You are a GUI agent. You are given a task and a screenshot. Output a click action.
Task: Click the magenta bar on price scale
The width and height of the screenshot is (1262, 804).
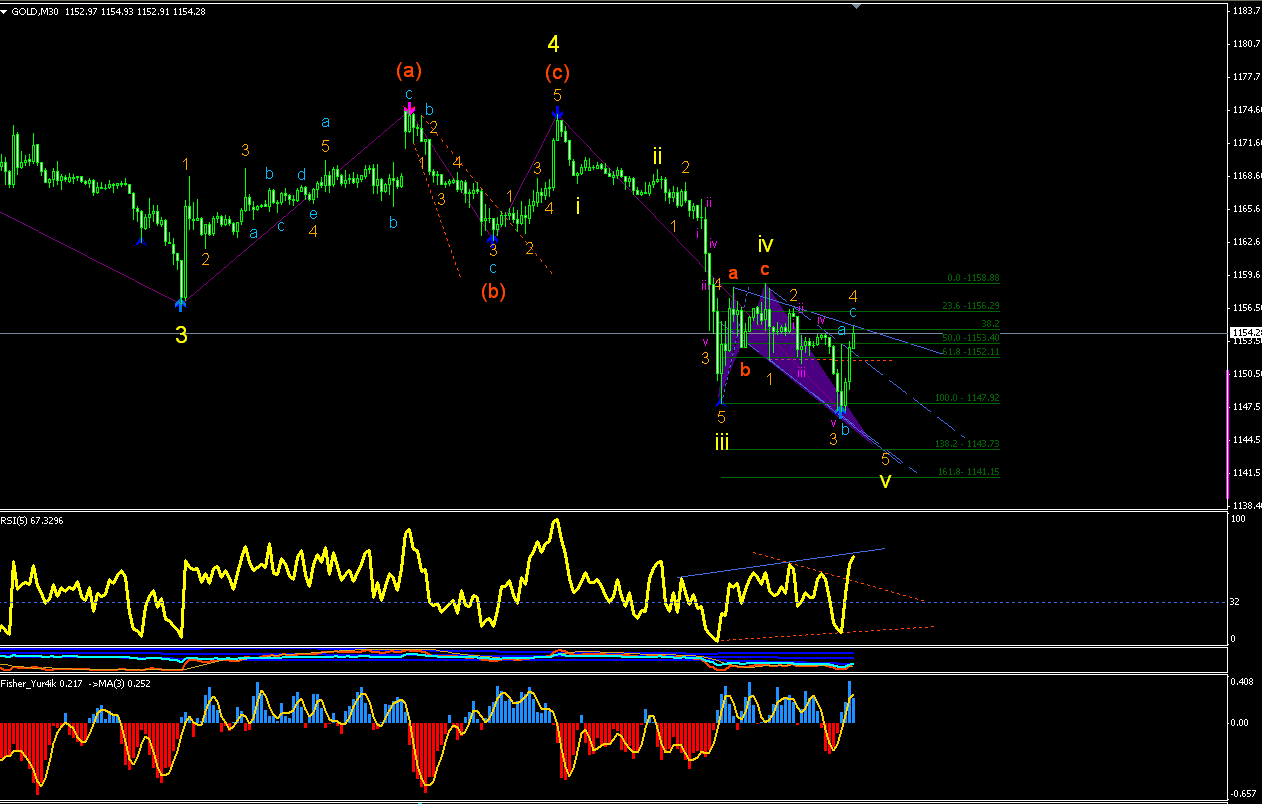(1228, 434)
